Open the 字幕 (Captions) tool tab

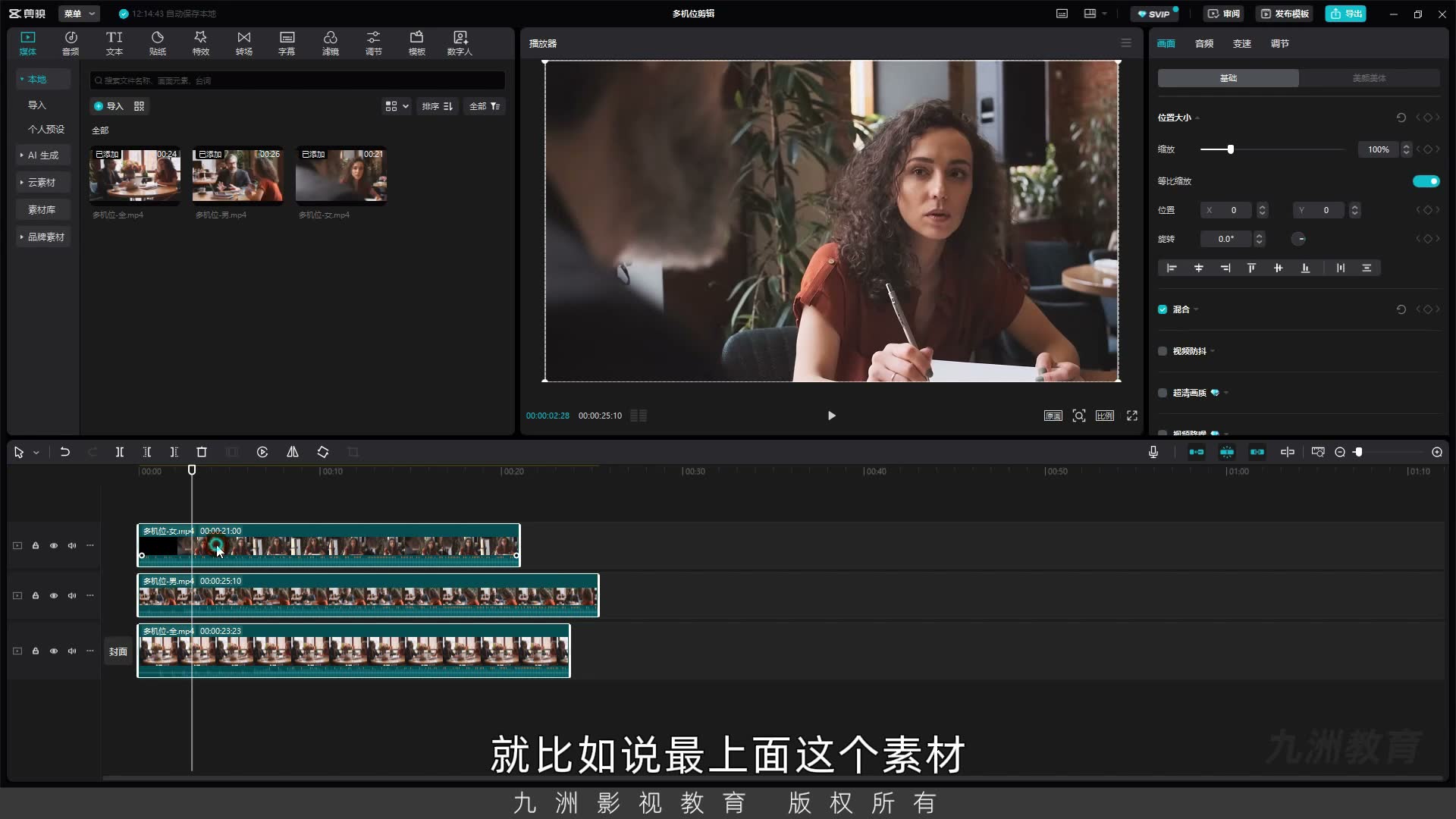[x=287, y=43]
